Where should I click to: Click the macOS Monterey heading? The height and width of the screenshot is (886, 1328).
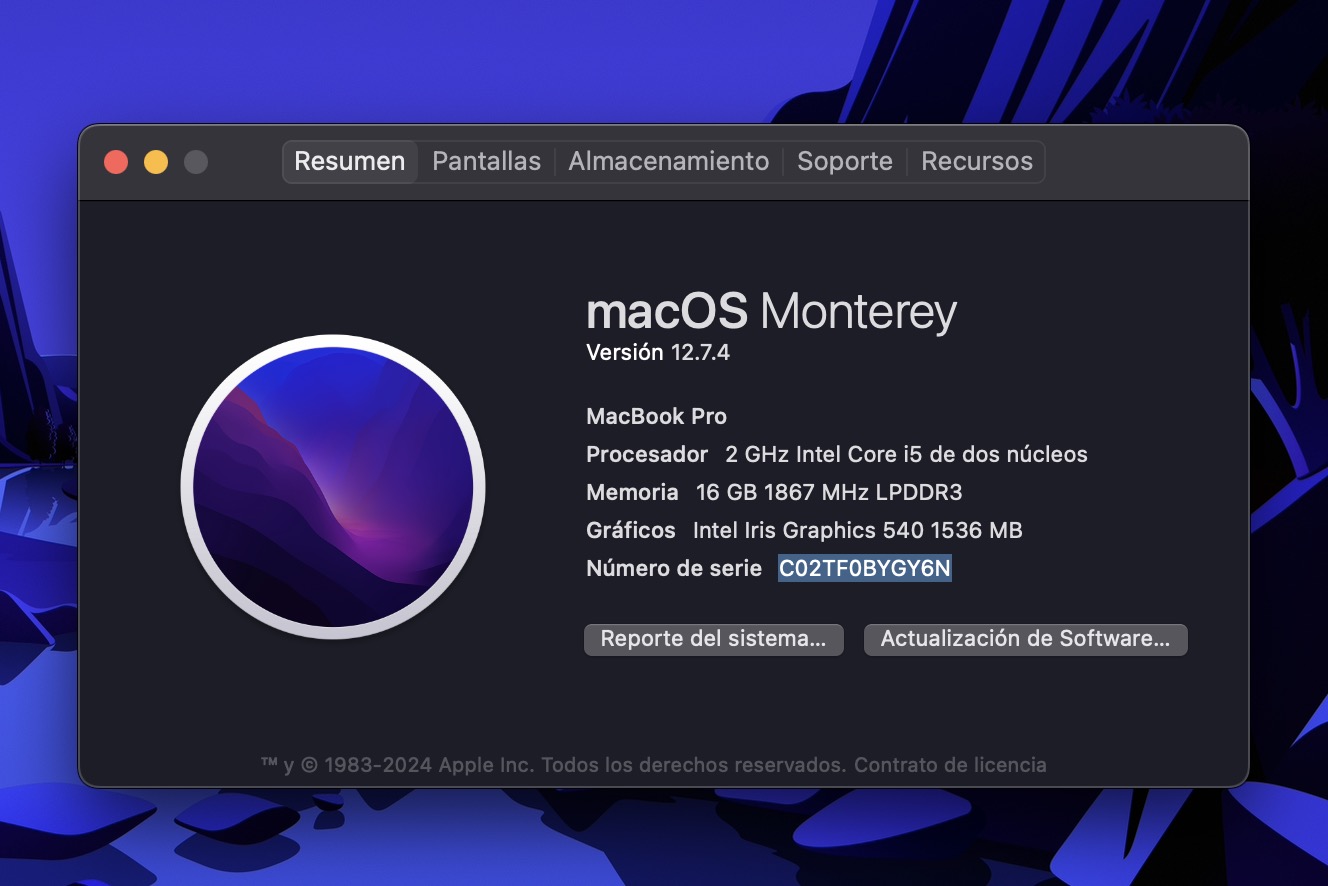pyautogui.click(x=771, y=312)
